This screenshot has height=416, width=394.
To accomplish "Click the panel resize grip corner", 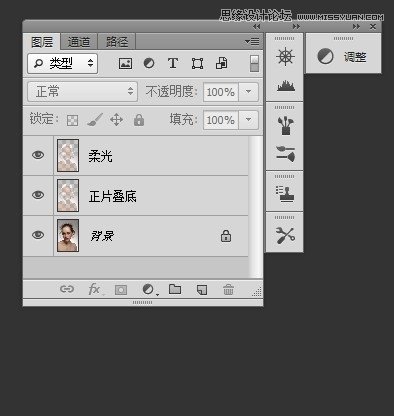I will [x=257, y=292].
